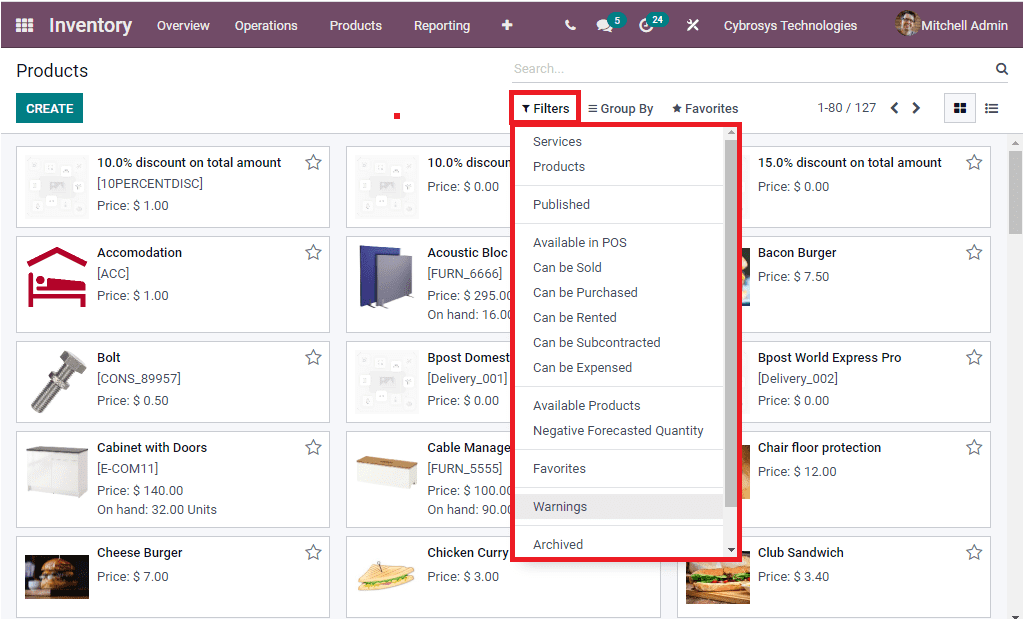Click Mitchell Admin profile picture

[907, 24]
